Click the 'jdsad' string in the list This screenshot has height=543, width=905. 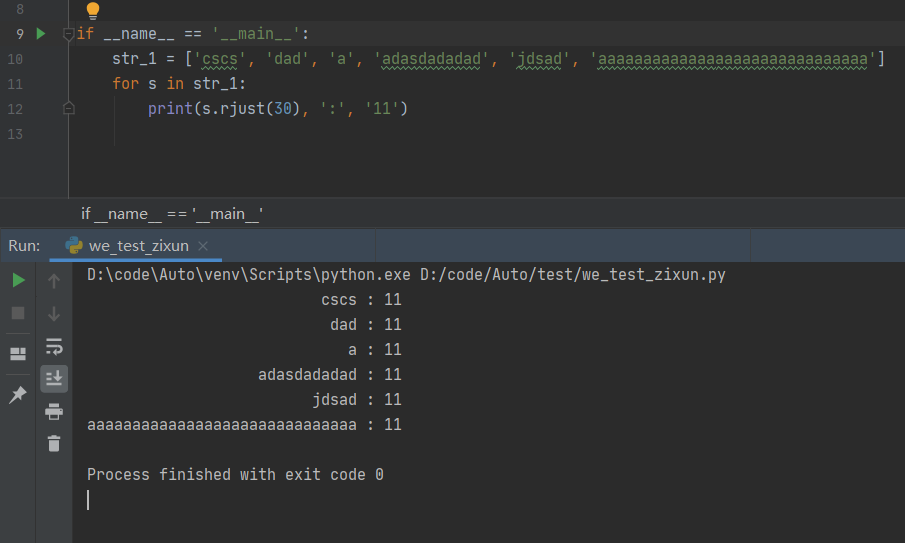(540, 59)
